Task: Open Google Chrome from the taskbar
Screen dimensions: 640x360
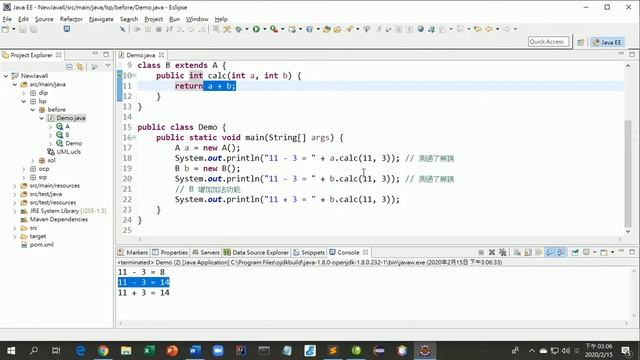Action: (x=103, y=351)
